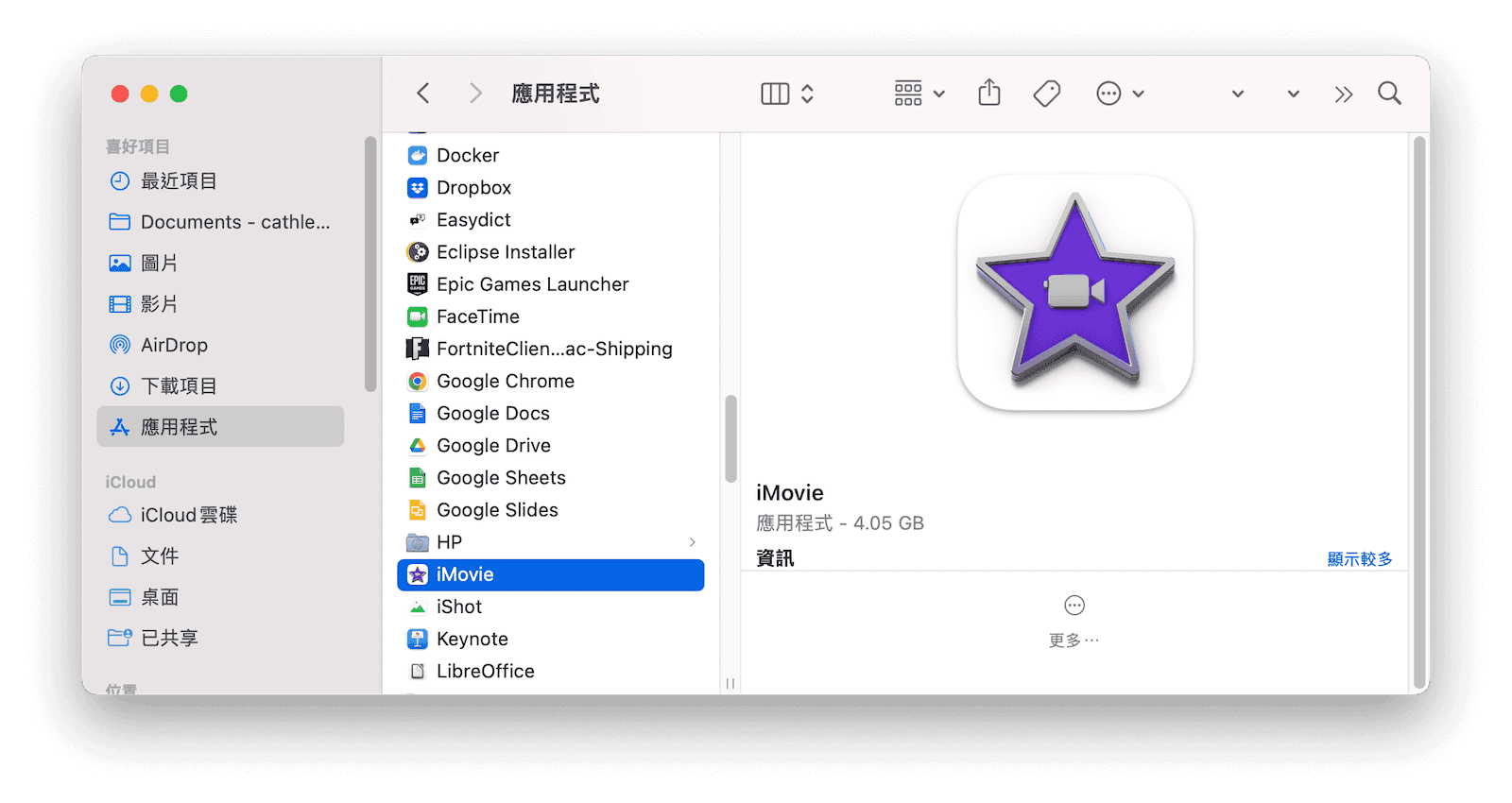Click the 顯示較多 link
This screenshot has height=803, width=1512.
[x=1360, y=559]
